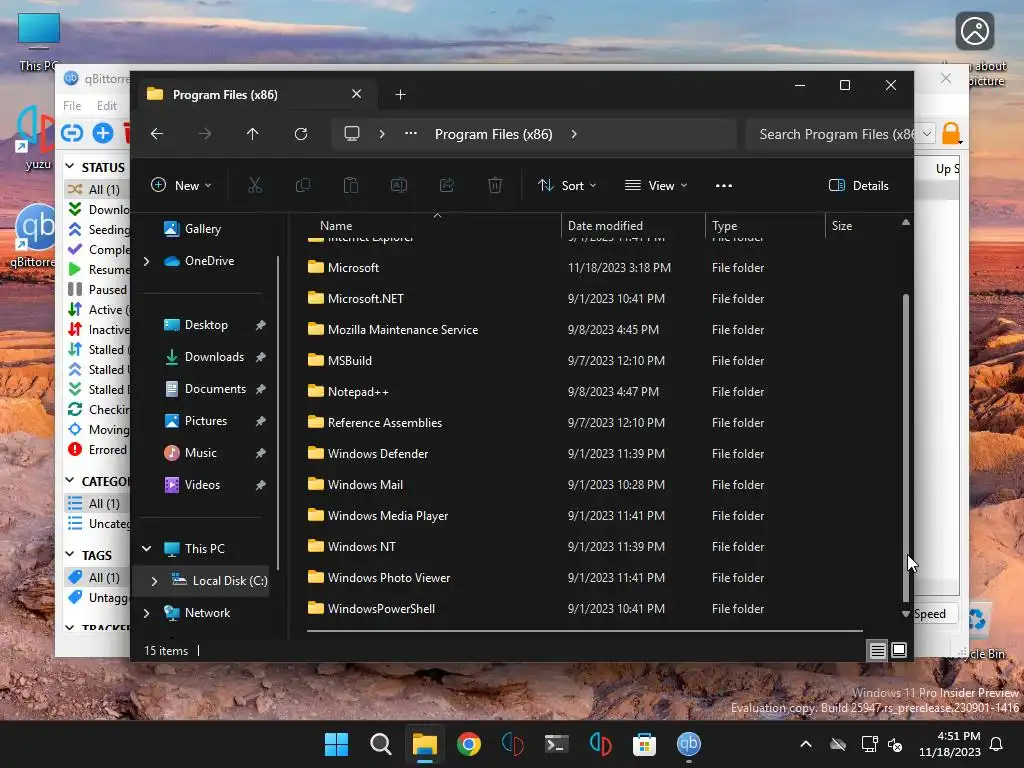Click the Size column header
The height and width of the screenshot is (768, 1024).
pos(841,225)
